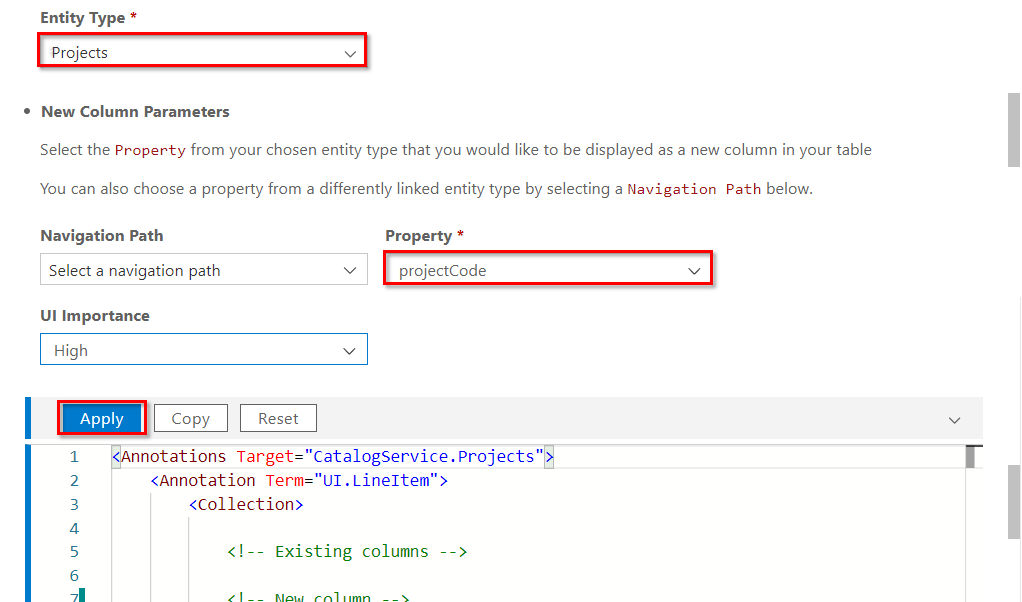Click the Existing columns comment on line 5

pyautogui.click(x=347, y=552)
